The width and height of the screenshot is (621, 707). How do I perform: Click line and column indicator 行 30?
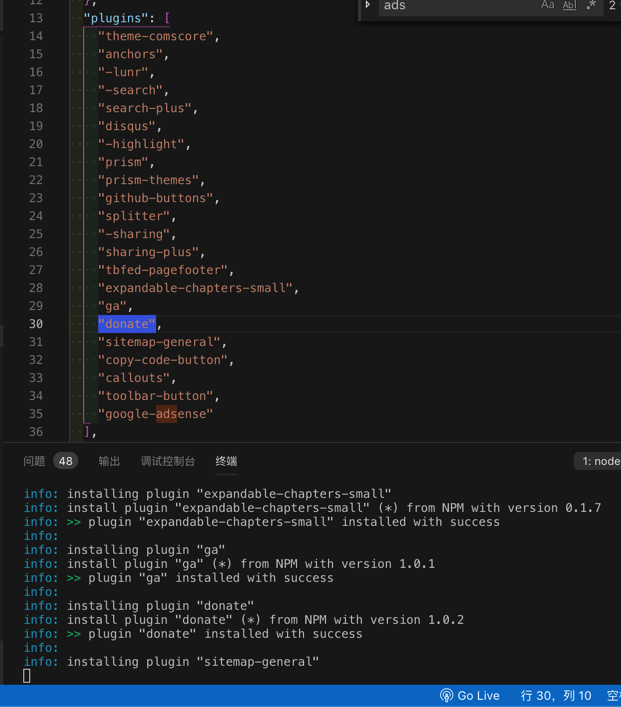[x=556, y=695]
